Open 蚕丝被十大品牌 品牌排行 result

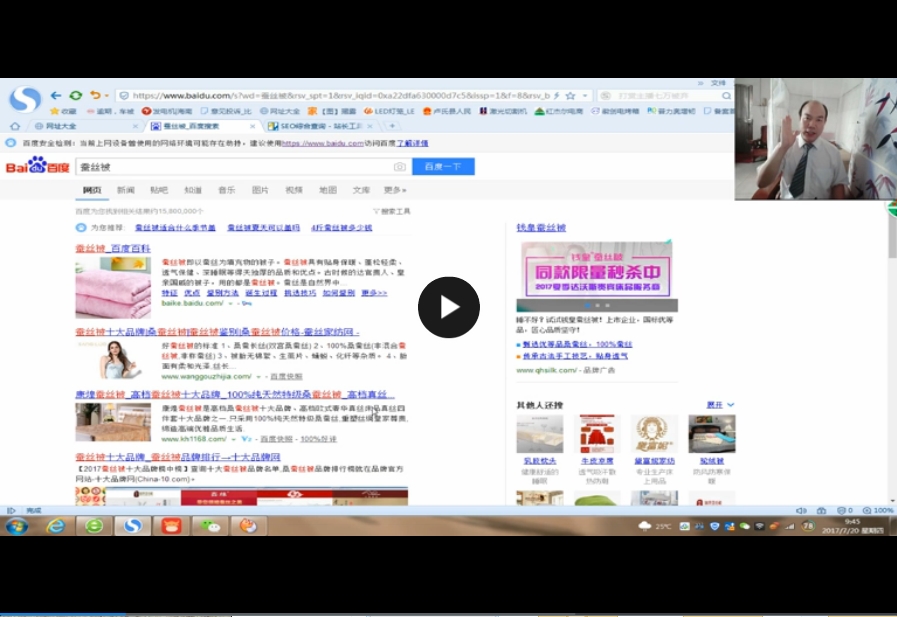178,456
